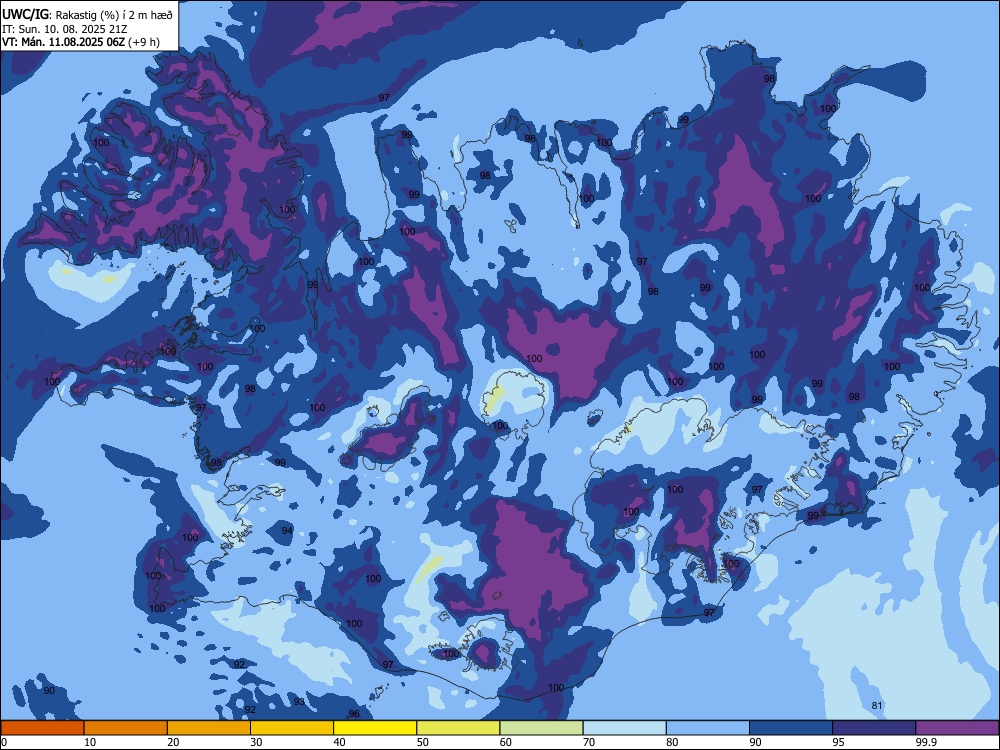The image size is (1000, 750).
Task: Pick the light green 60–70 legend swatch
Action: (x=541, y=728)
